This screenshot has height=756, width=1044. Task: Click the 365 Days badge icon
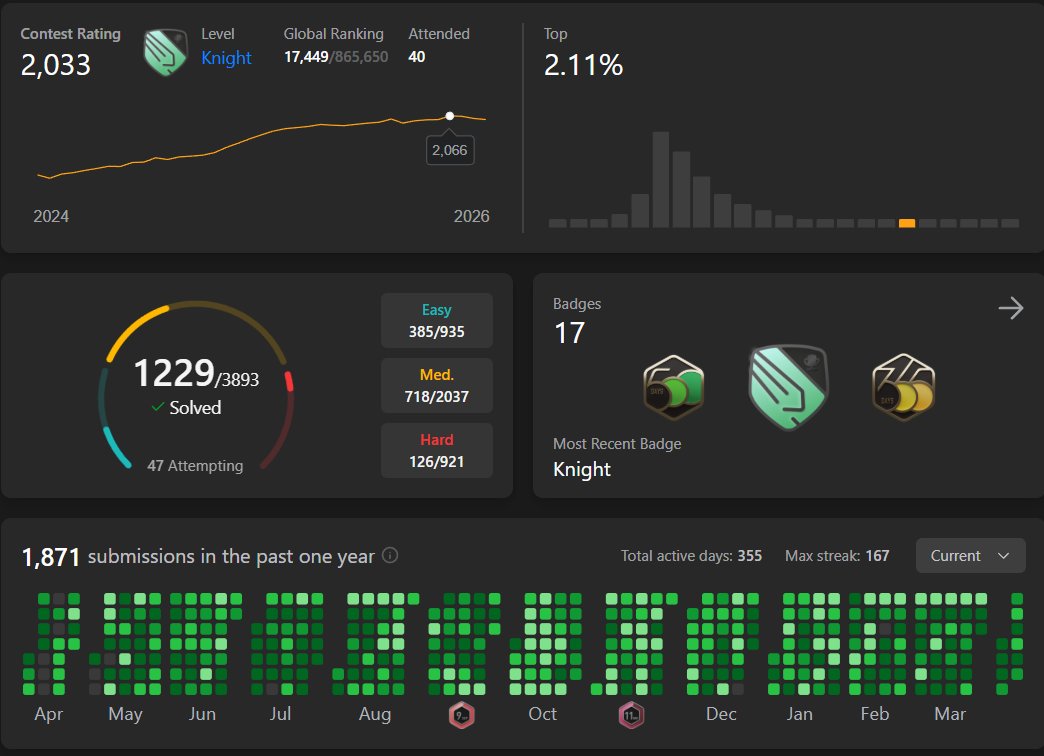click(904, 387)
